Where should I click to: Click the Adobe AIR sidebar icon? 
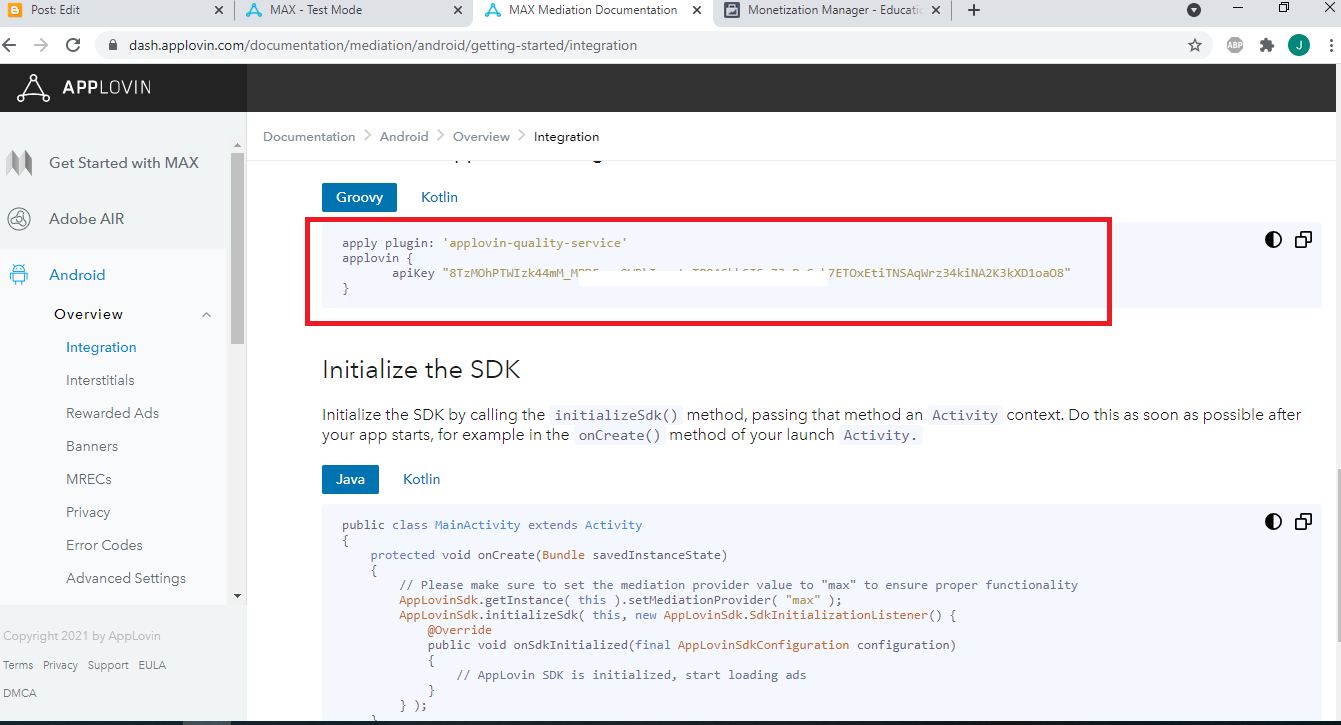coord(19,219)
